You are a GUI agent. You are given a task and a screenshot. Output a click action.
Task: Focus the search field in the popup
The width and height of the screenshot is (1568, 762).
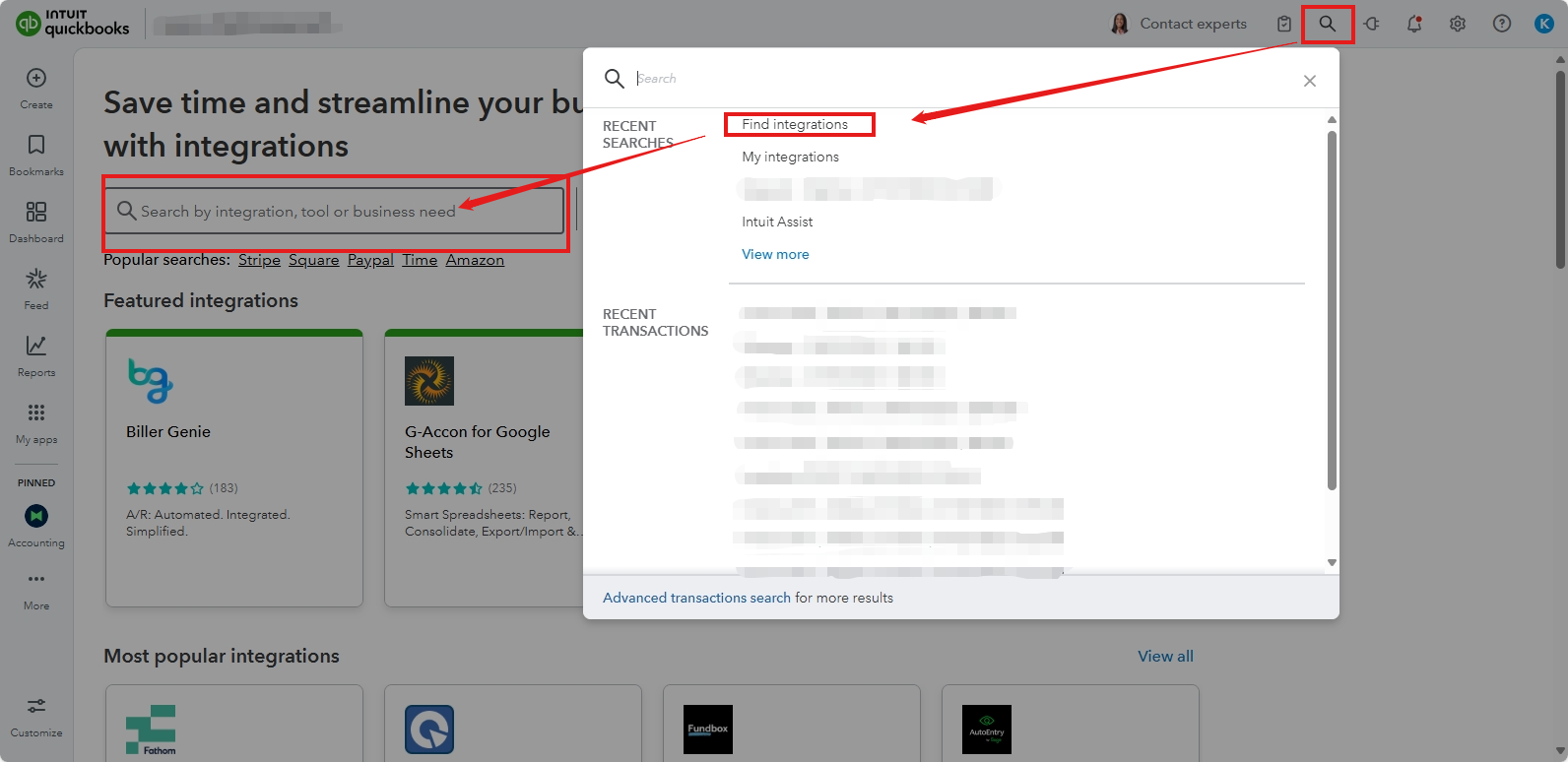pos(960,79)
